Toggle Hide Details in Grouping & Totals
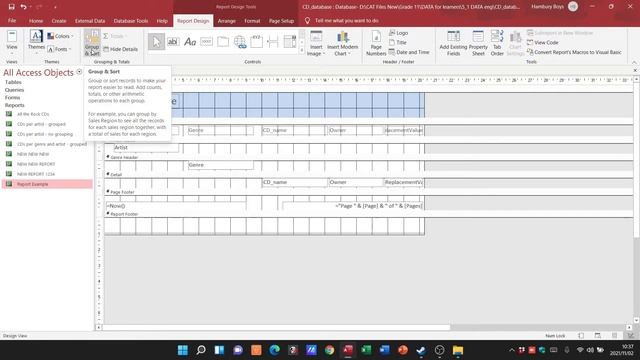The width and height of the screenshot is (640, 360). pos(120,49)
